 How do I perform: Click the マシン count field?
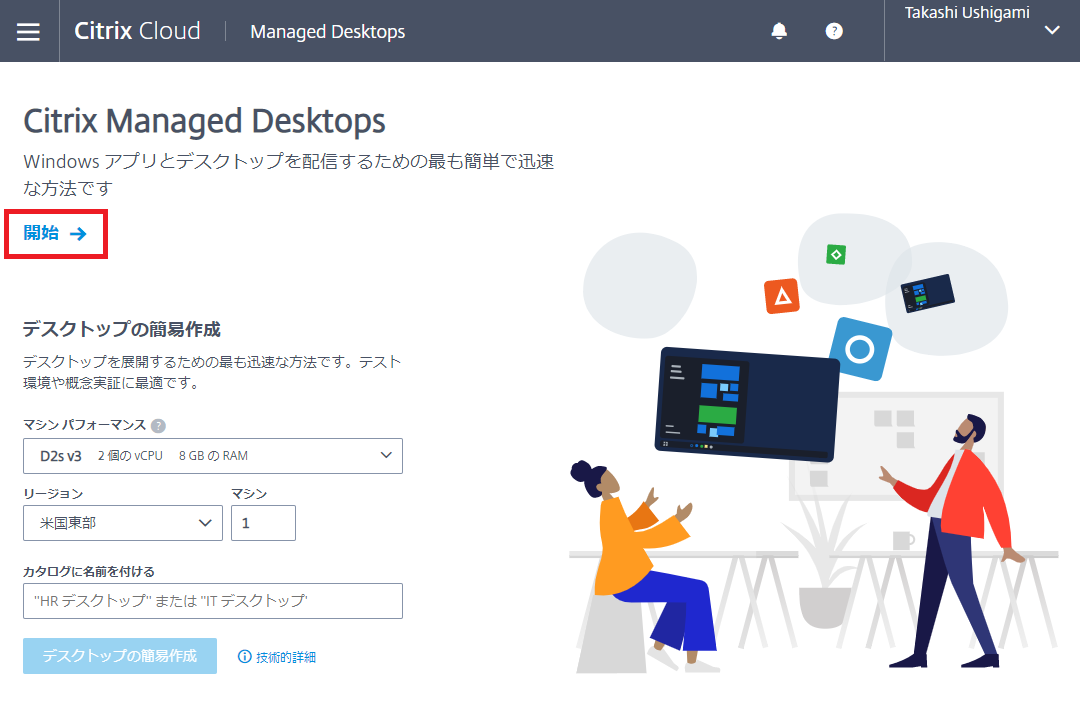(x=263, y=522)
